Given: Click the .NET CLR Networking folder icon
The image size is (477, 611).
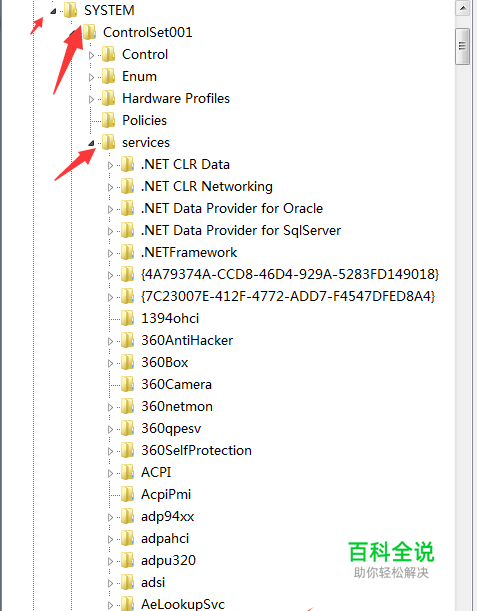Looking at the screenshot, I should coord(127,186).
